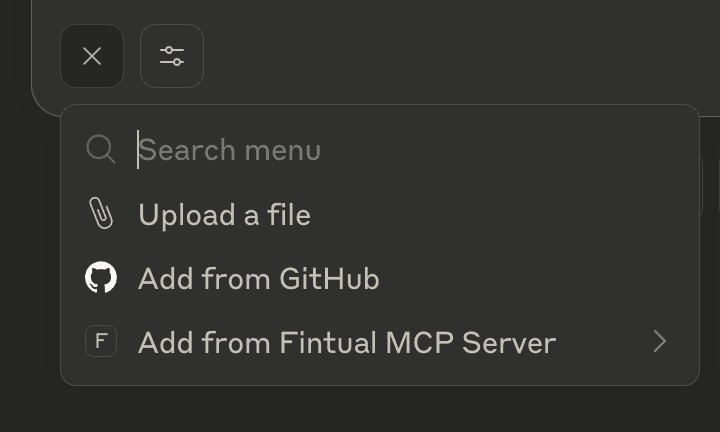
Task: Open the tools settings sliders button
Action: pos(172,56)
